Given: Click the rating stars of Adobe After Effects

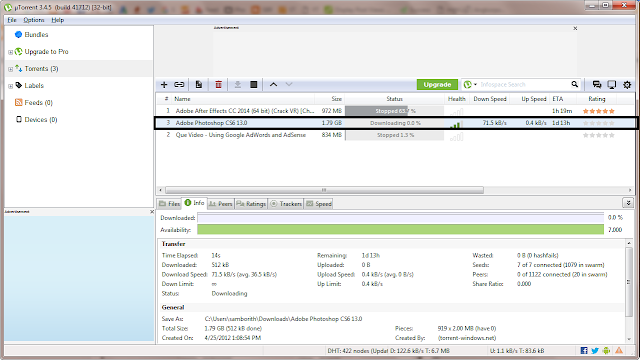Looking at the screenshot, I should click(599, 111).
